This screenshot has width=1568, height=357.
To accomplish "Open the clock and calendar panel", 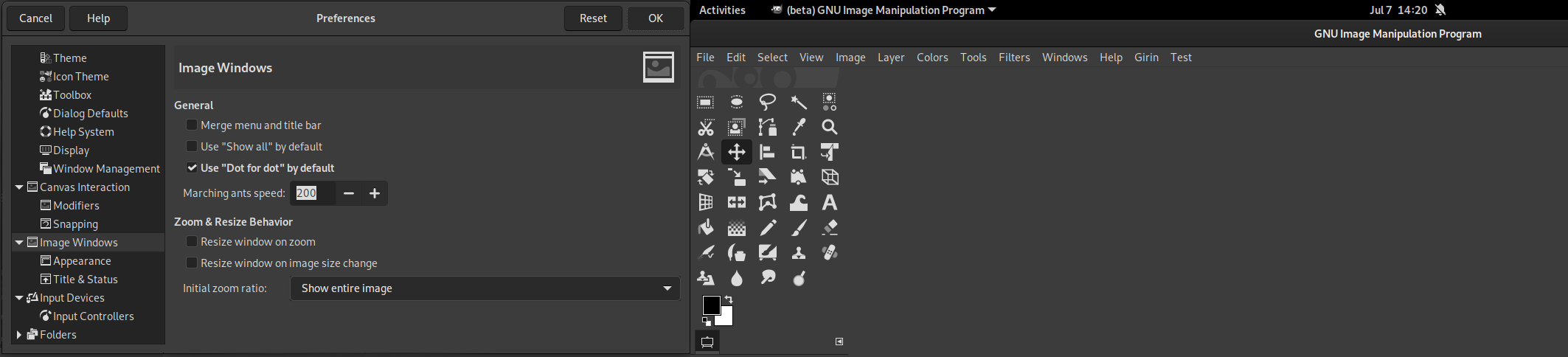I will pyautogui.click(x=1398, y=10).
